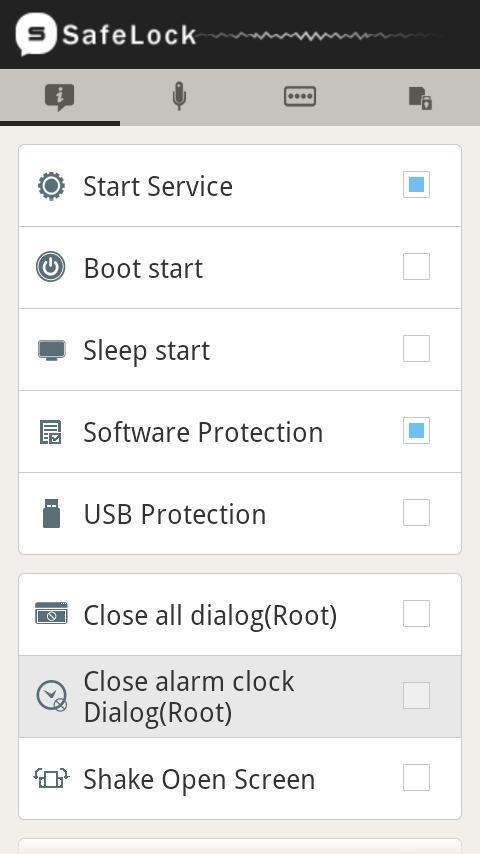
Task: Click the USB Protection drive icon
Action: pyautogui.click(x=51, y=513)
